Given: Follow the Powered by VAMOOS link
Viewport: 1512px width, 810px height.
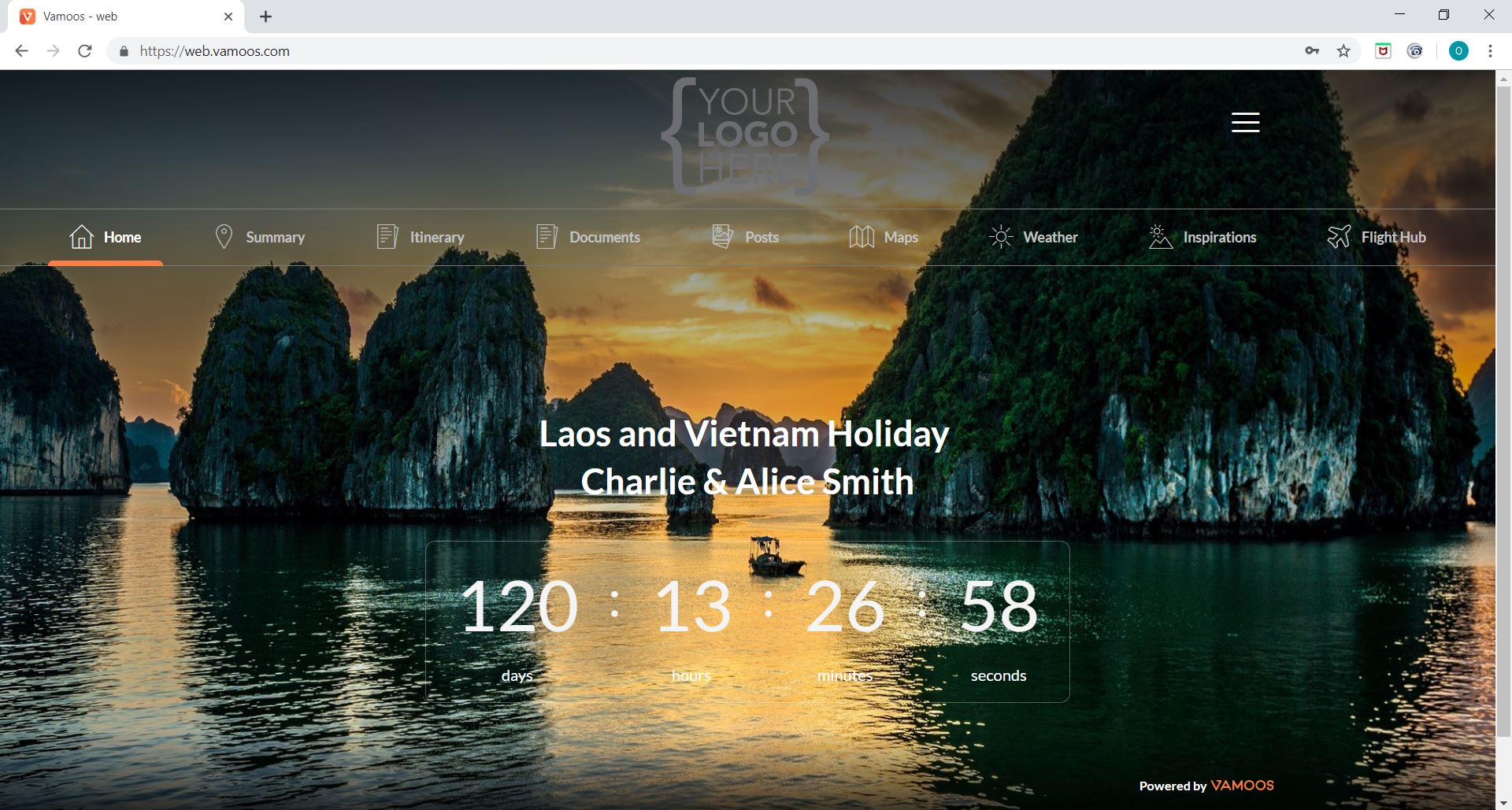Looking at the screenshot, I should click(x=1206, y=786).
